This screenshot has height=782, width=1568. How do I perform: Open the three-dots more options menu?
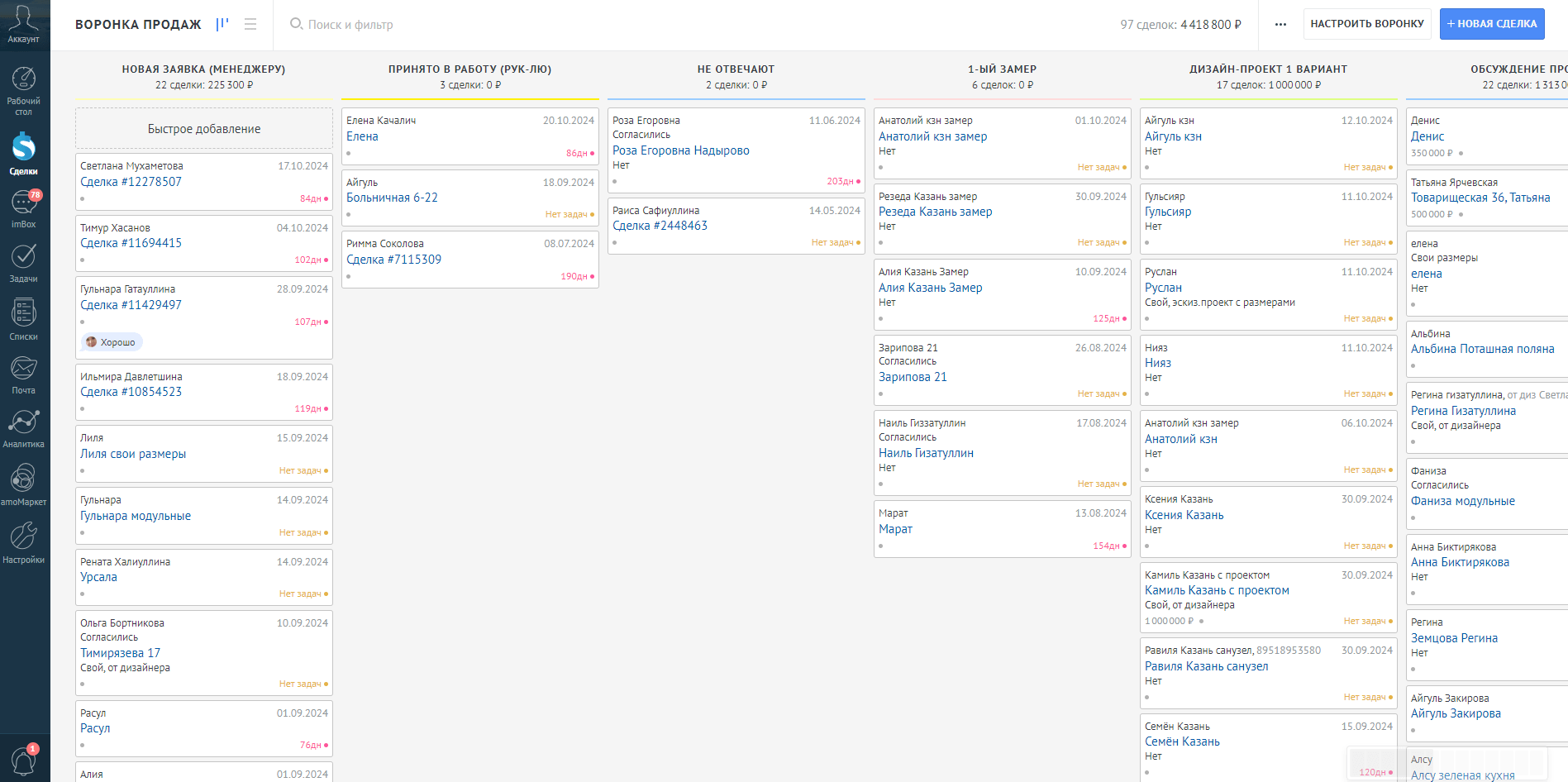(1280, 25)
